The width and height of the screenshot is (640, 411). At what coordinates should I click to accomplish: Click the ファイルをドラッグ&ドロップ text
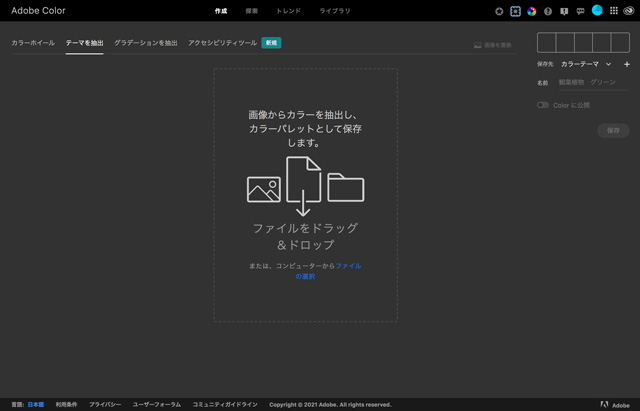[x=305, y=236]
